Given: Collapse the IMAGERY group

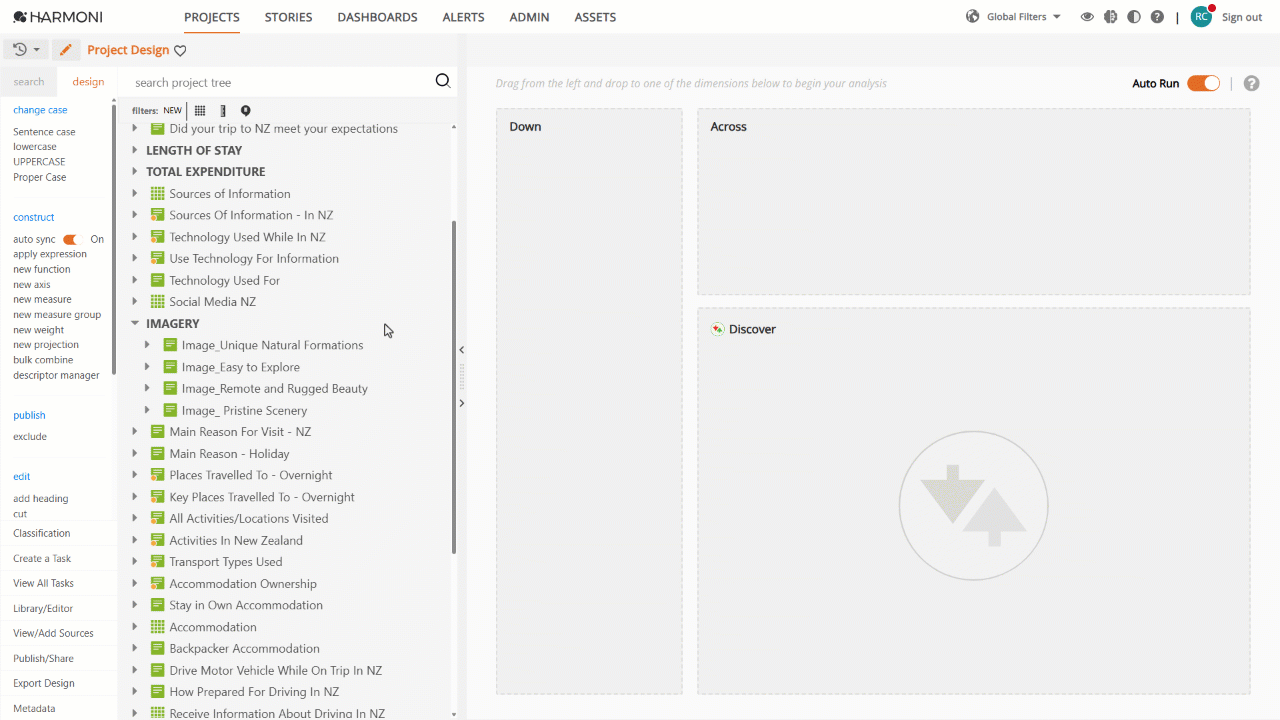Looking at the screenshot, I should 135,324.
